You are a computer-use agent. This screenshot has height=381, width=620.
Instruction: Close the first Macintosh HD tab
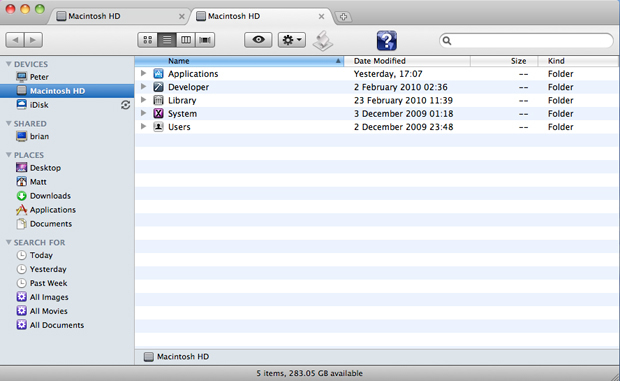coord(181,17)
